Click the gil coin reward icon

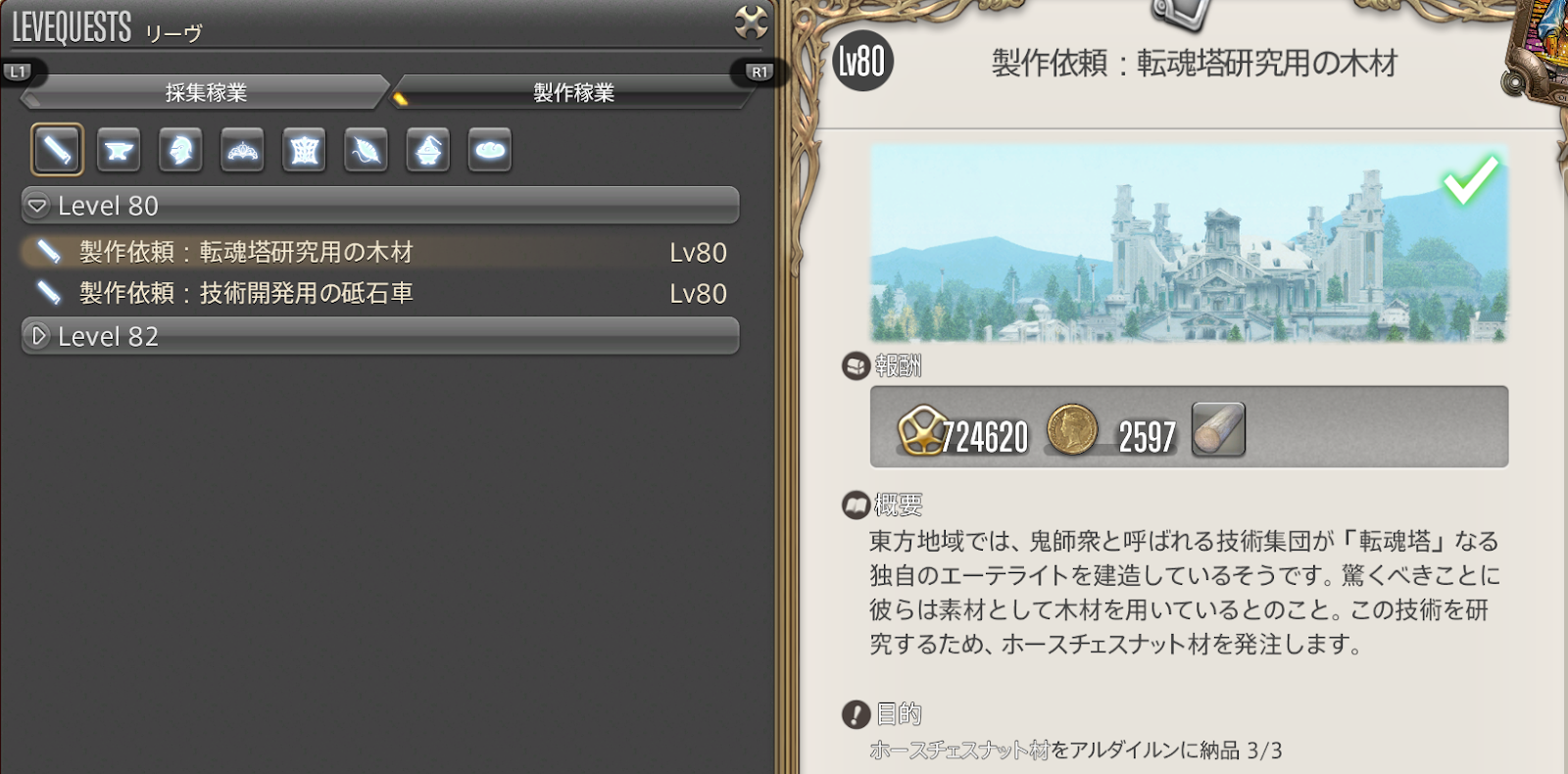pos(1072,429)
